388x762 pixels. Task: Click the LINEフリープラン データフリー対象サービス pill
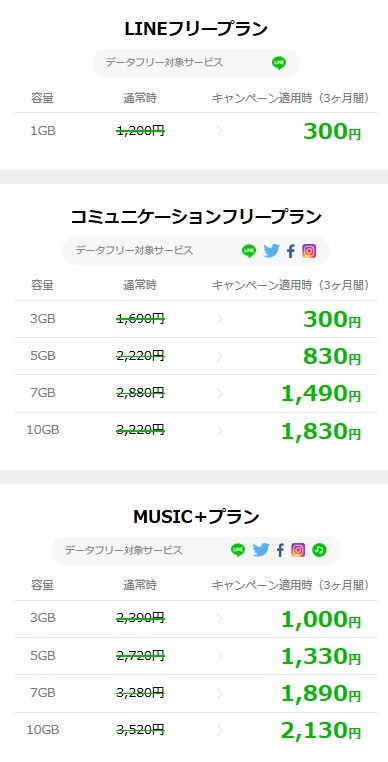coord(196,63)
